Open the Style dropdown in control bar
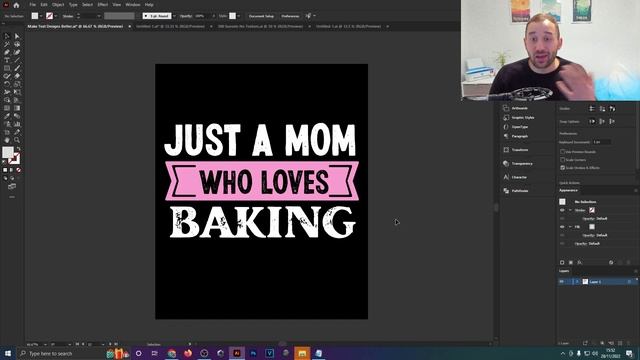This screenshot has width=640, height=360. (238, 16)
